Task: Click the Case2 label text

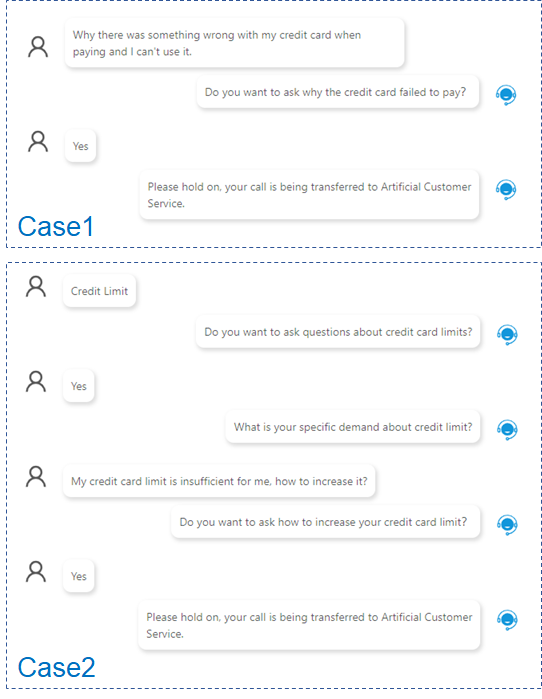Action: point(56,667)
